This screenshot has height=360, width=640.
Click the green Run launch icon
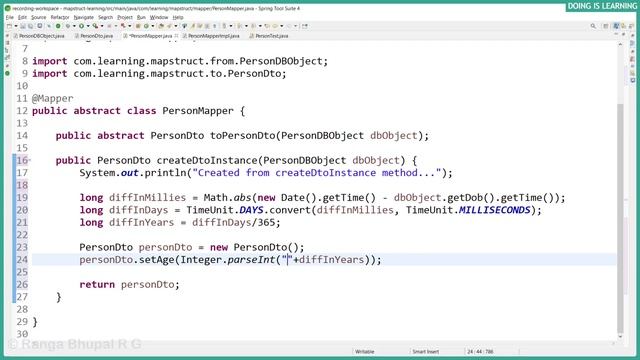[81, 26]
